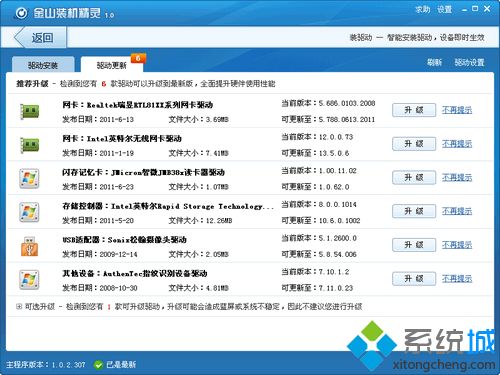The width and height of the screenshot is (500, 375).
Task: Upgrade the Intel wireless network driver
Action: point(414,144)
